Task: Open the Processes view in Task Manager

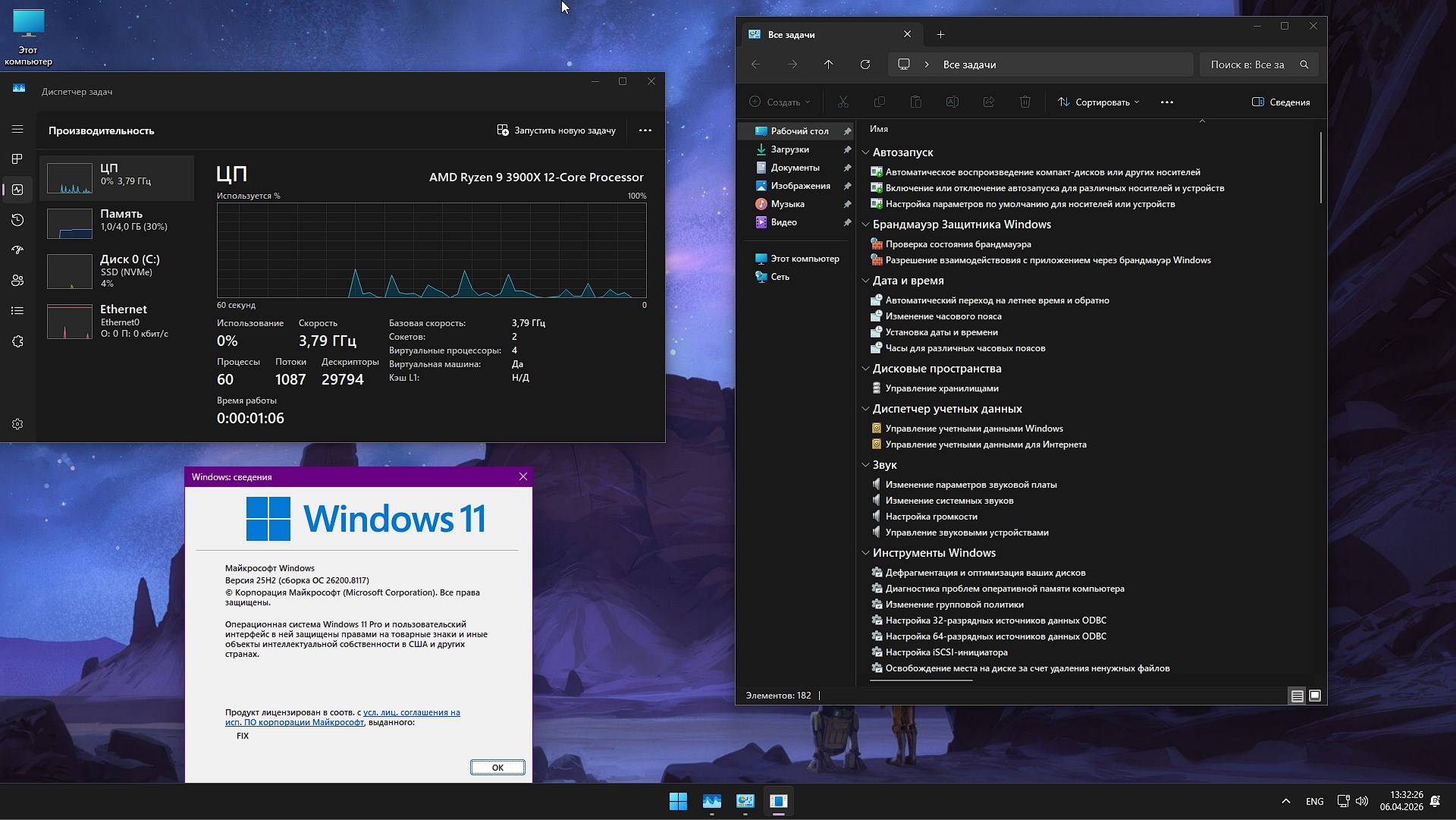Action: click(x=17, y=159)
